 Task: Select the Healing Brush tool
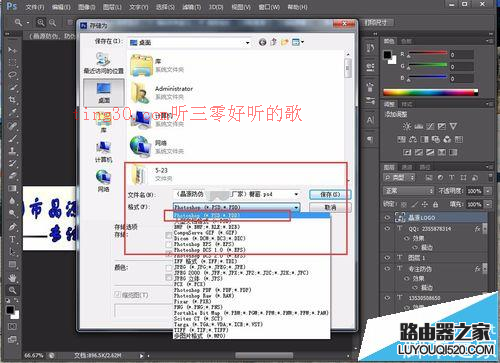pos(12,126)
